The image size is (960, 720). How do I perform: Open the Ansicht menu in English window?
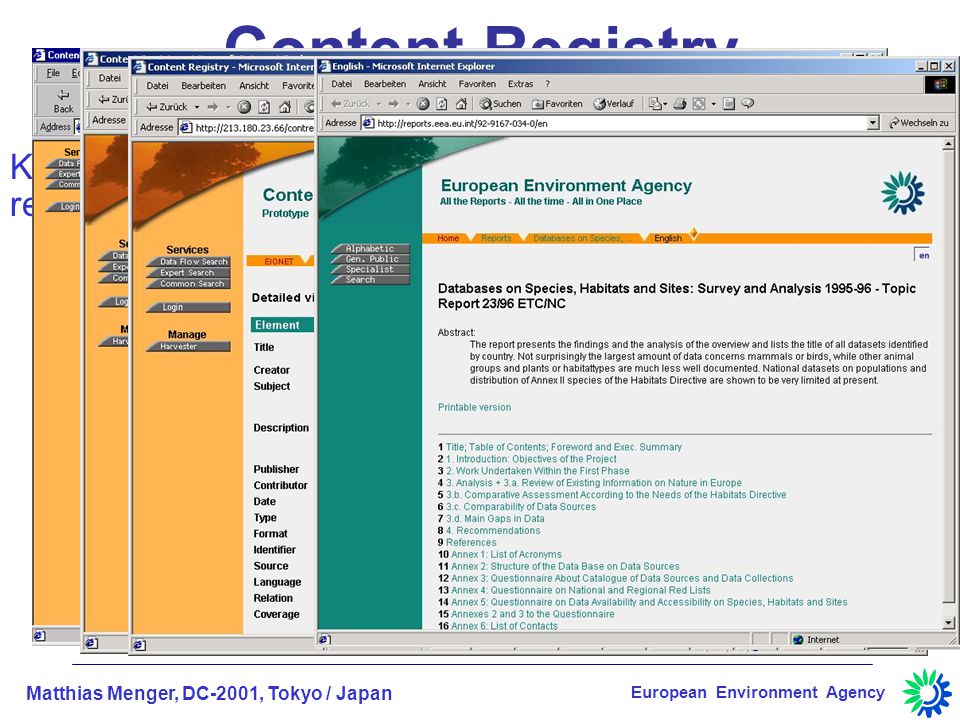click(x=432, y=84)
